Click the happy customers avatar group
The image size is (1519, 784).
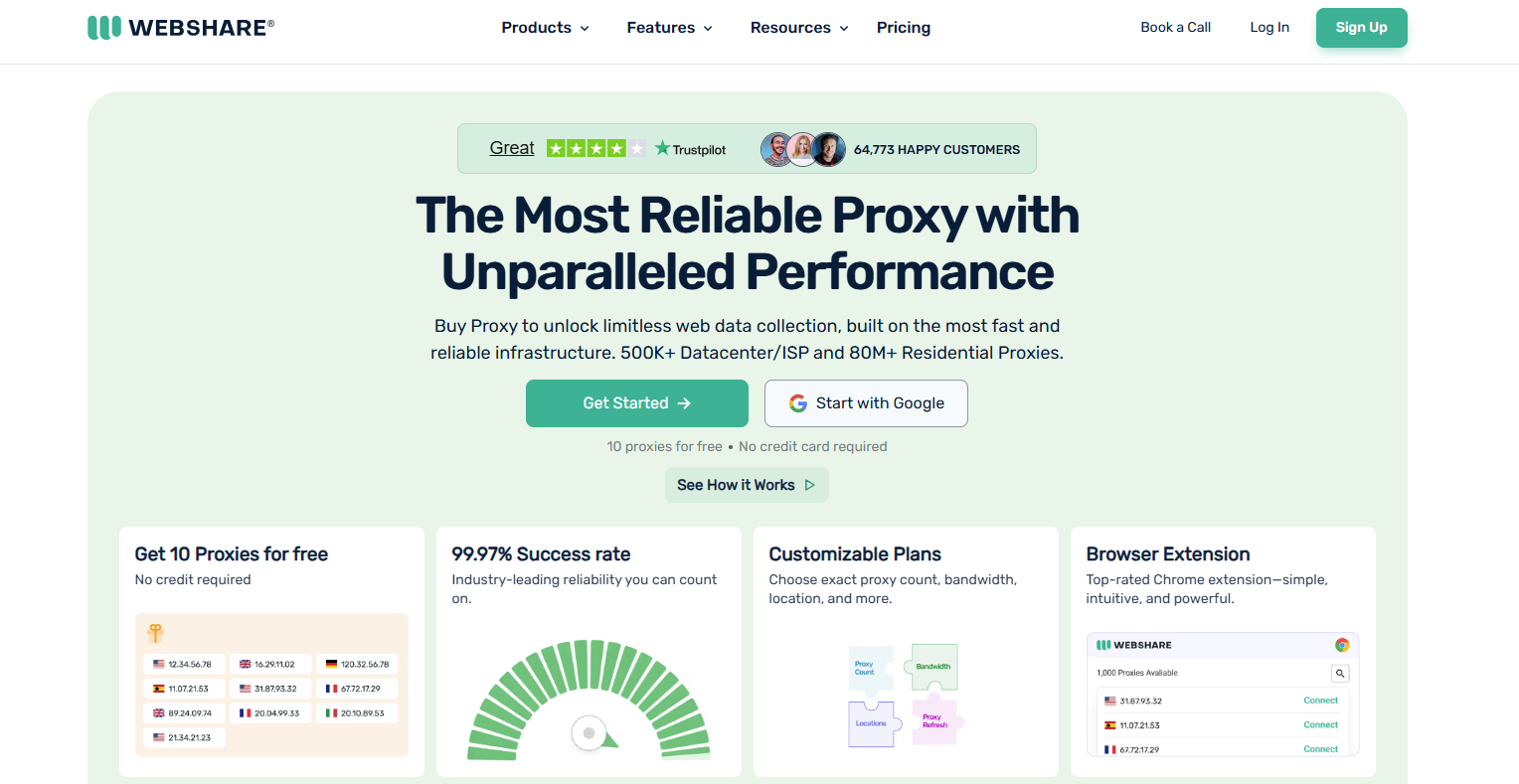803,149
